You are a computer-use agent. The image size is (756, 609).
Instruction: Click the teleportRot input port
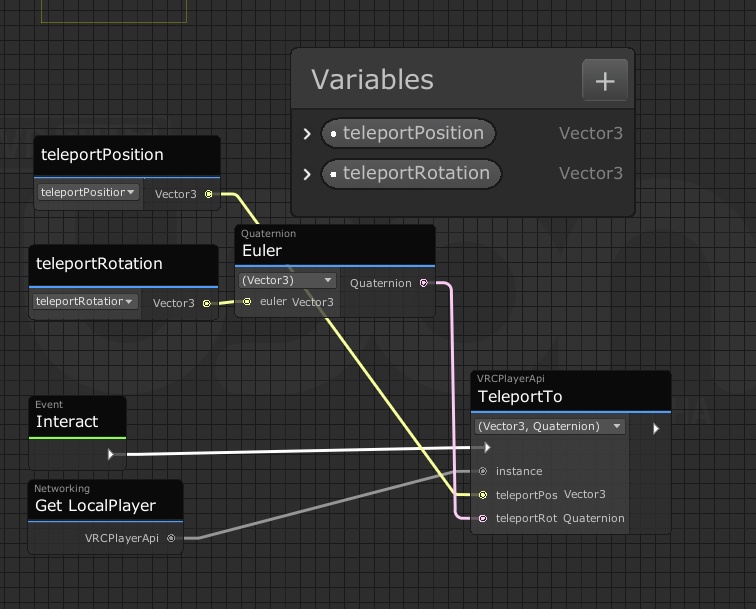pos(483,518)
